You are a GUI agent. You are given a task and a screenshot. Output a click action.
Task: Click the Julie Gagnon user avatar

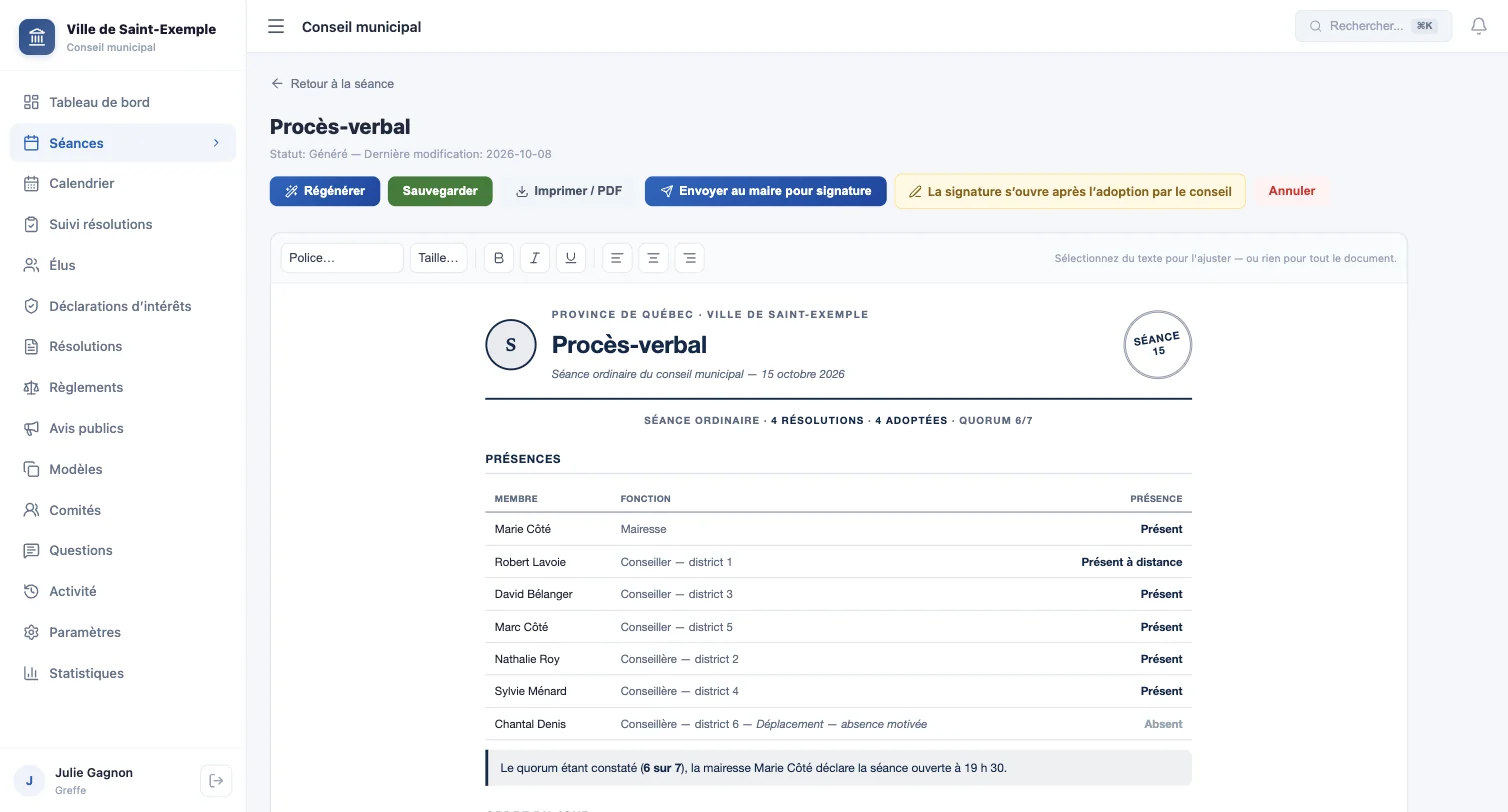[29, 781]
